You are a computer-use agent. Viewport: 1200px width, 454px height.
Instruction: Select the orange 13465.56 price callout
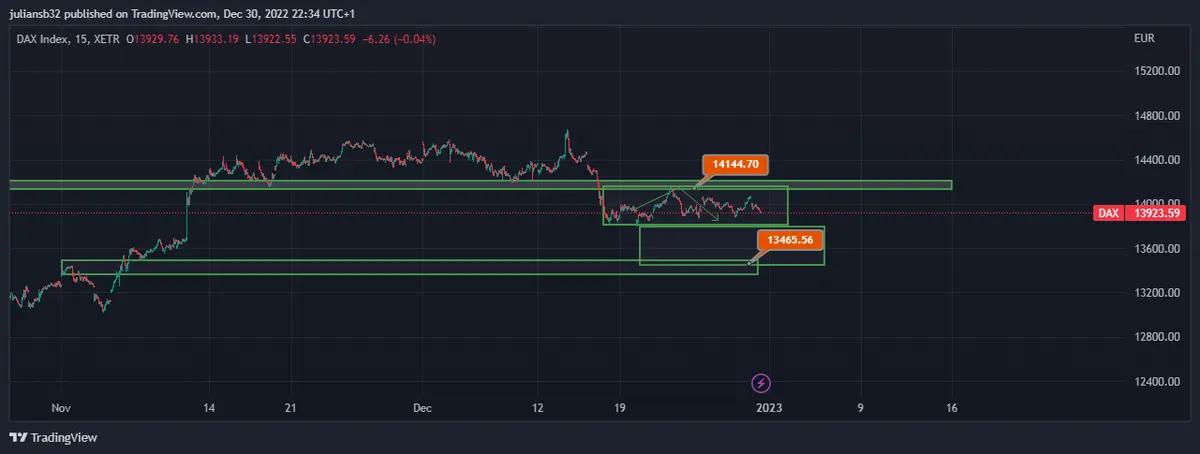tap(790, 240)
